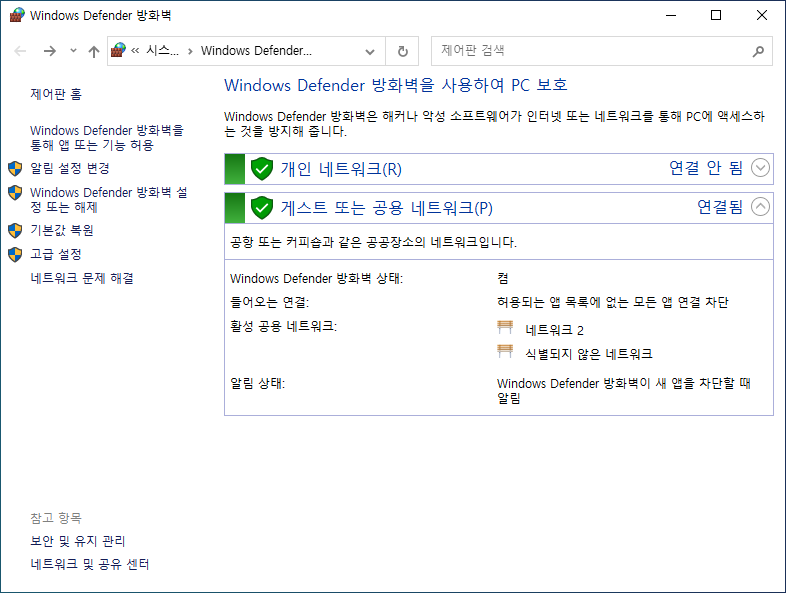Click 방화벽을 사용하여 PC 보호 heading

(396, 85)
